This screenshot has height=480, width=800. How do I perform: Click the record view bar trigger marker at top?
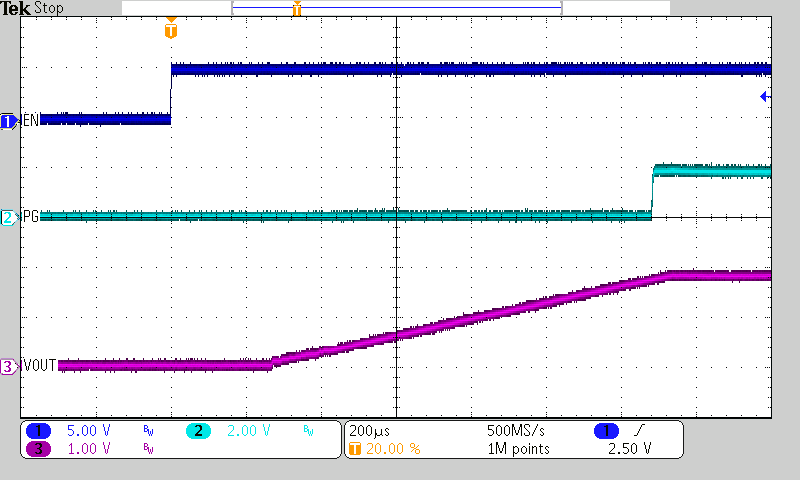[x=296, y=9]
